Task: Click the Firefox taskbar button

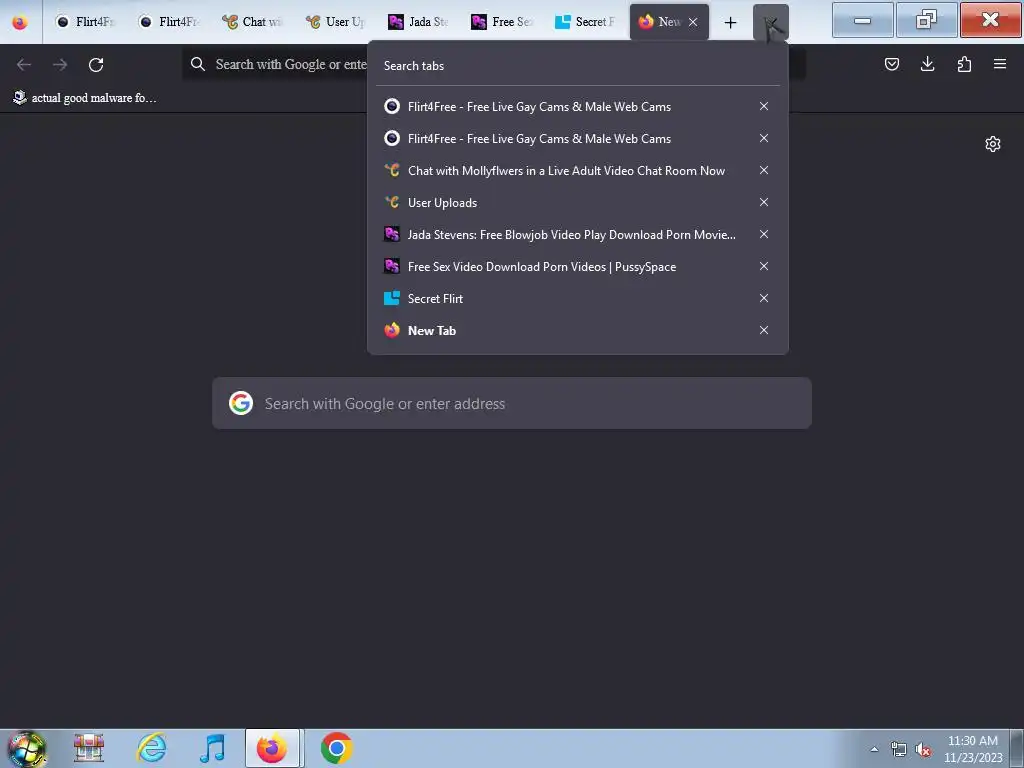Action: pos(272,748)
